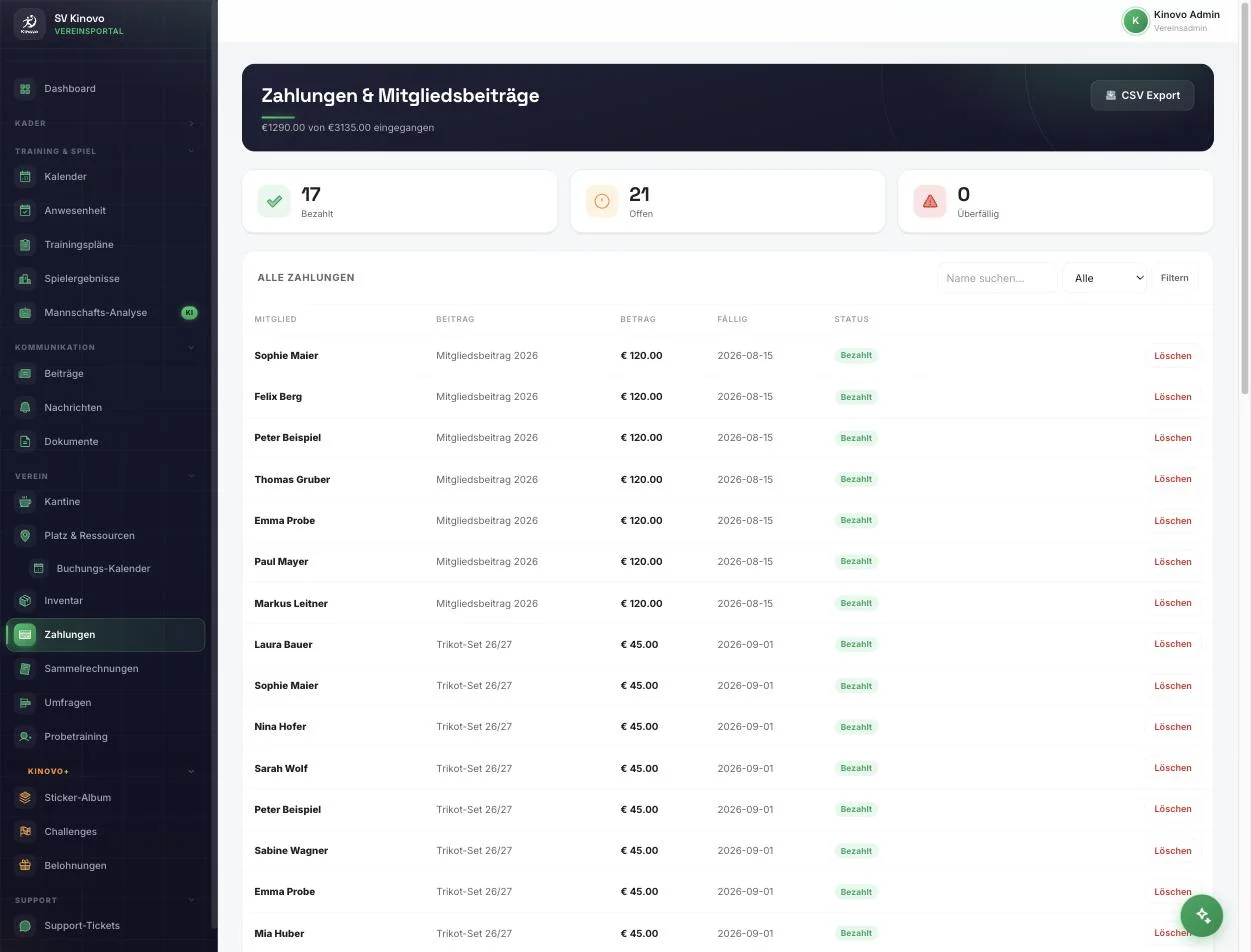Click the Kinovo Admin user name
This screenshot has width=1251, height=952.
[1186, 15]
